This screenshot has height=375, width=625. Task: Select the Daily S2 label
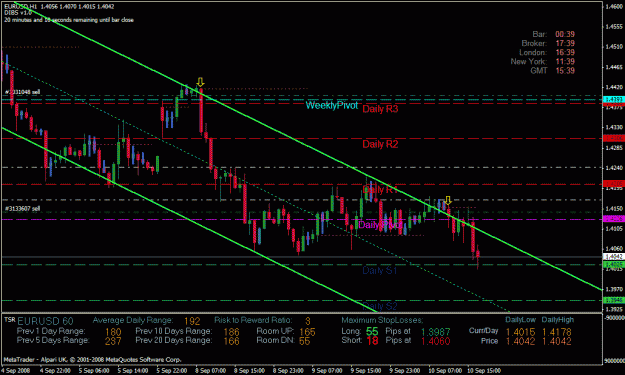click(380, 306)
